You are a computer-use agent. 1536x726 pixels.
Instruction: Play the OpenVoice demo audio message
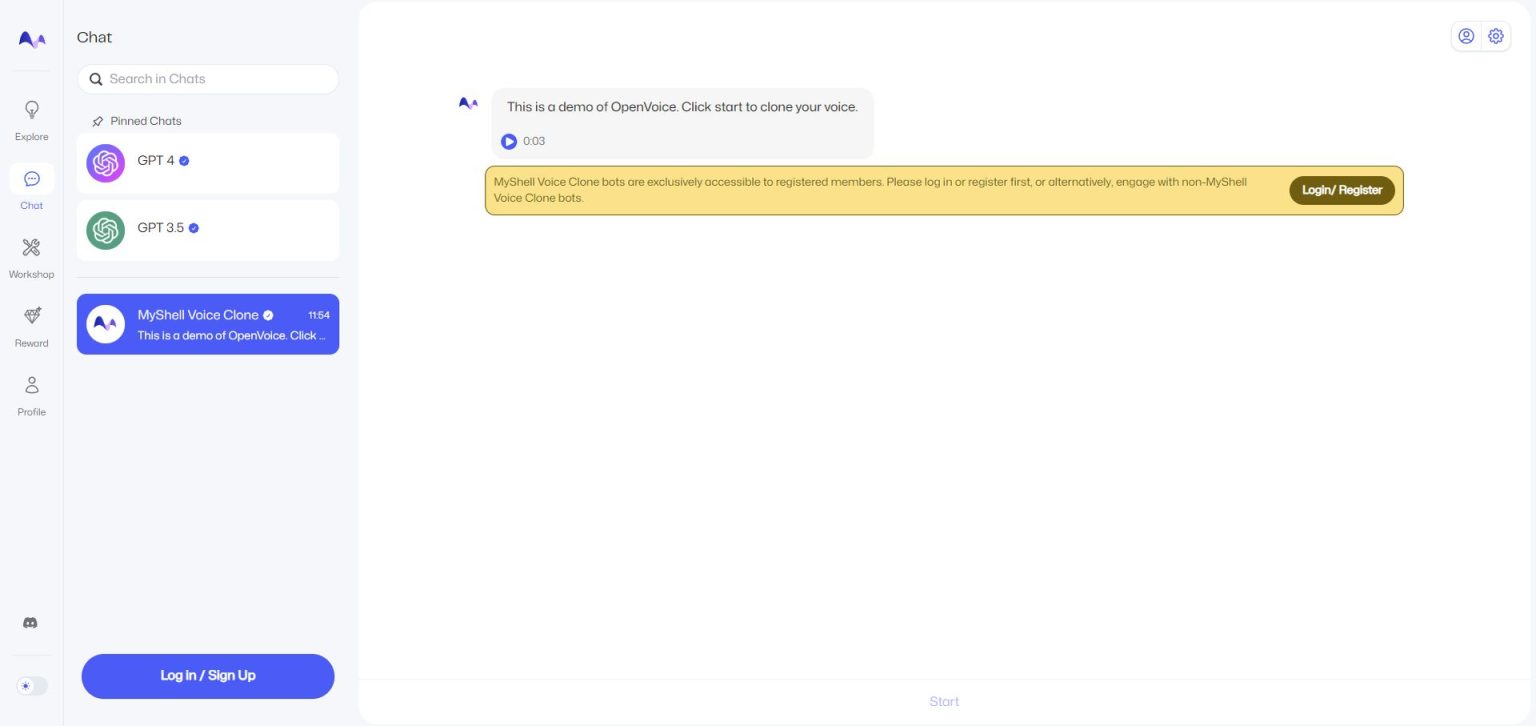(x=509, y=141)
